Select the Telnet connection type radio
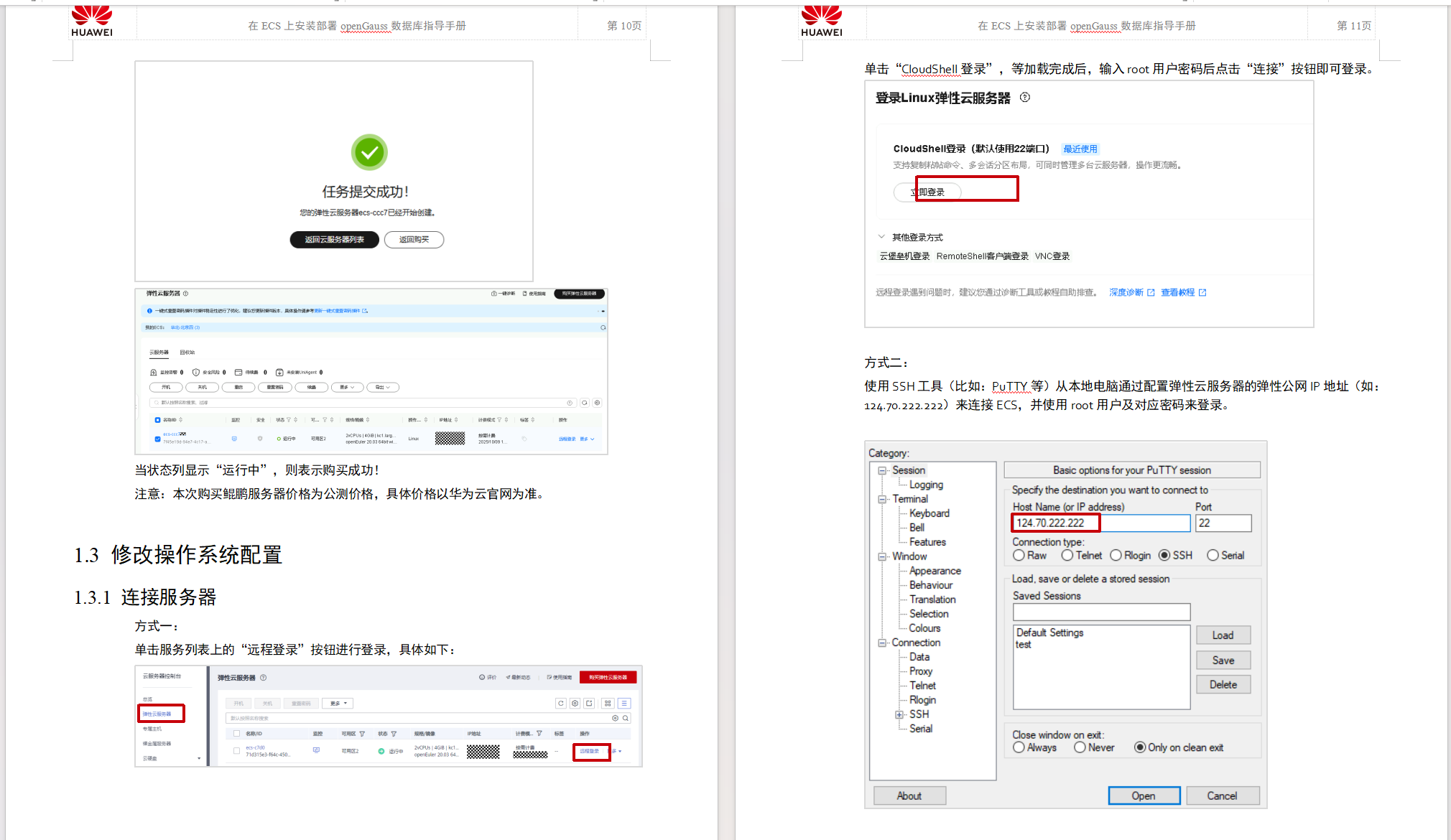Viewport: 1451px width, 840px height. point(1067,556)
